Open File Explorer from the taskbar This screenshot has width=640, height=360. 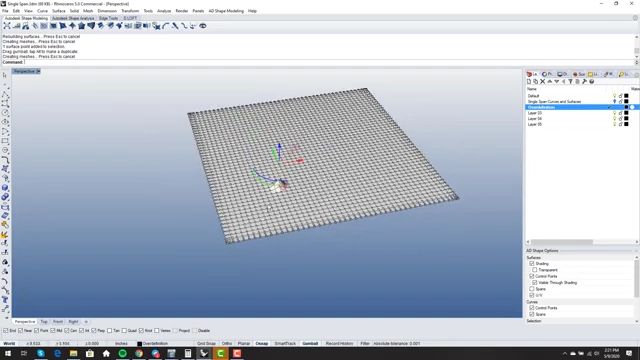pyautogui.click(x=73, y=353)
